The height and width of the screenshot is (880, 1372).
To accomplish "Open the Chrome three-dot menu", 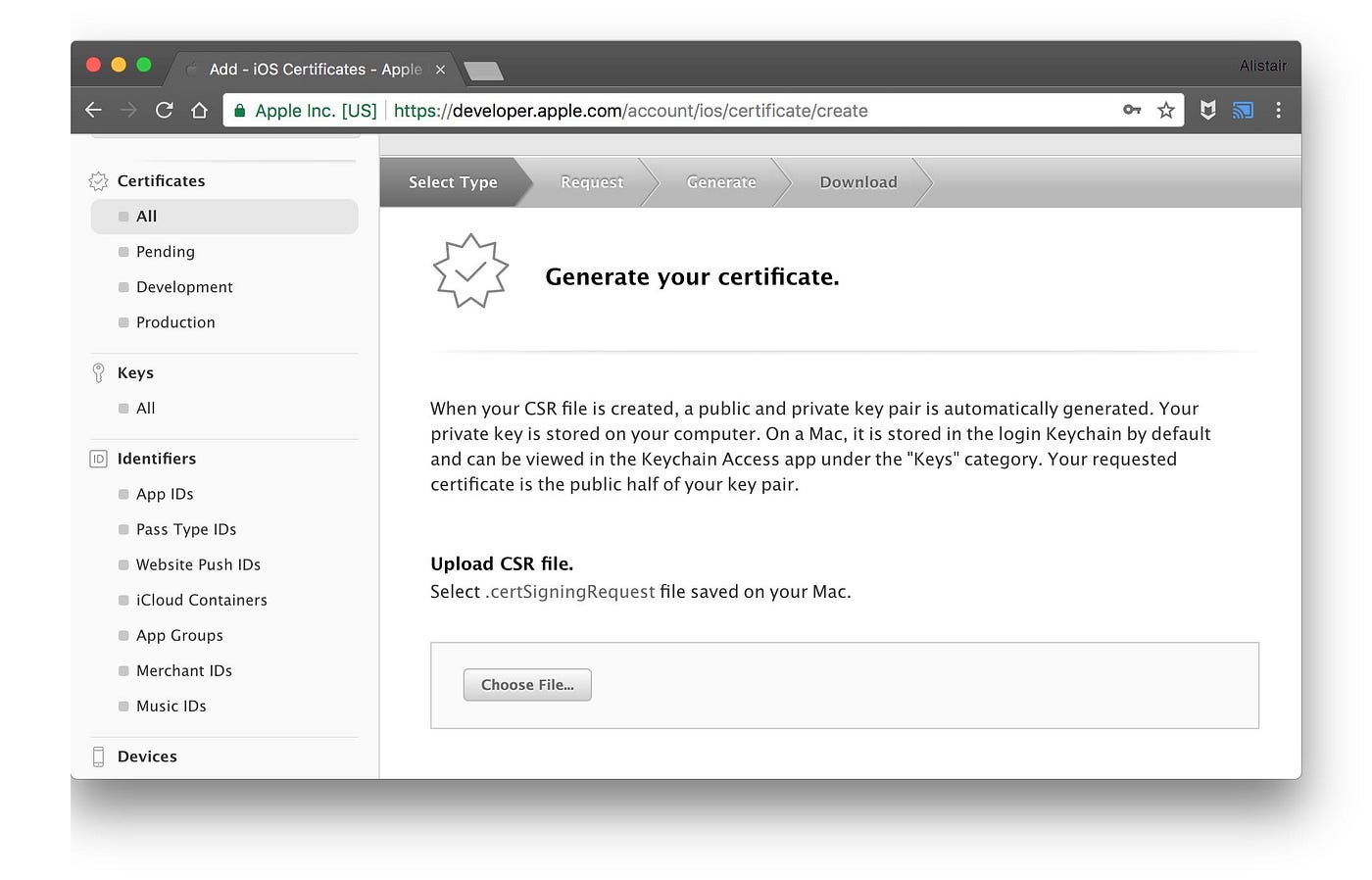I will pos(1279,110).
